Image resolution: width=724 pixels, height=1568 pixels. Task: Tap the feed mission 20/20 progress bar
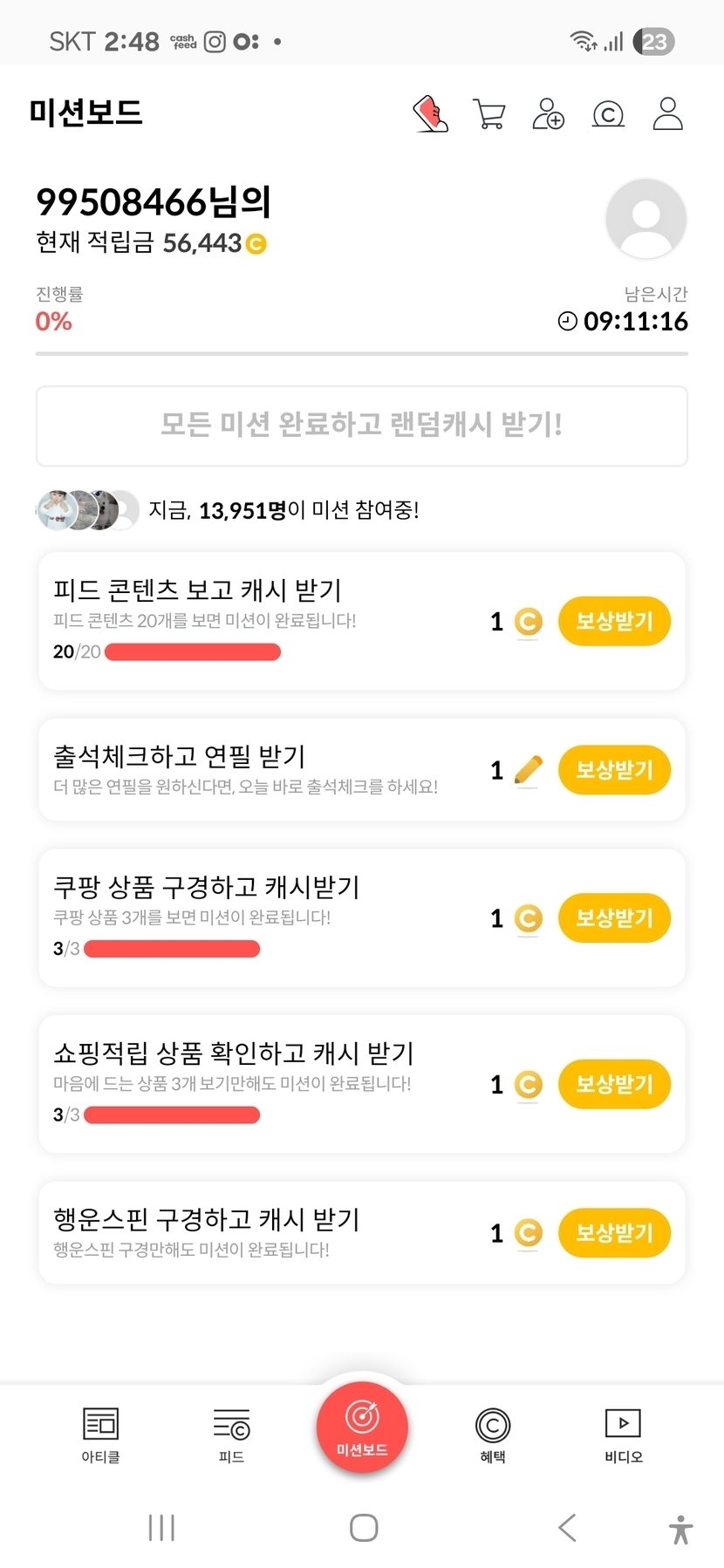tap(193, 652)
